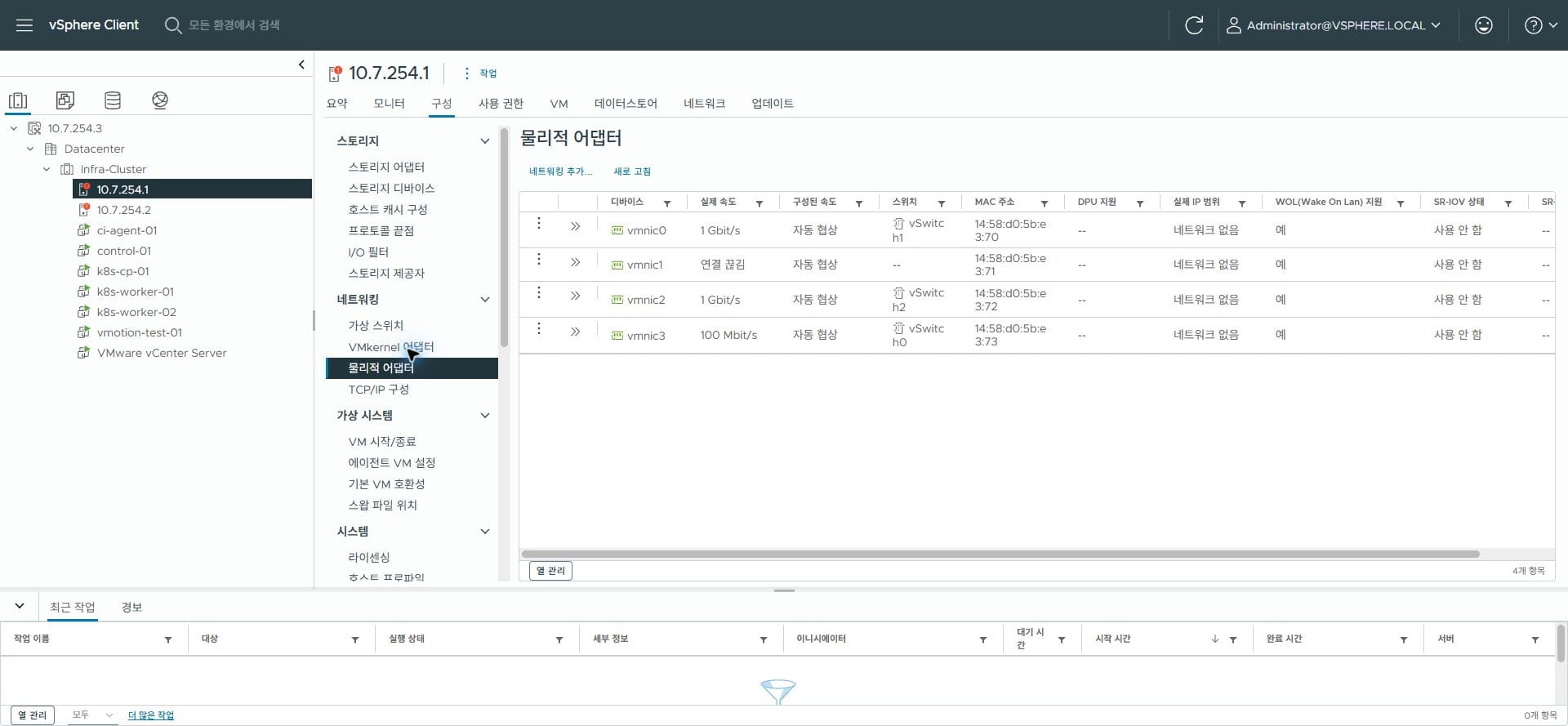Select Storage inventory view icon
1568x726 pixels.
pos(113,100)
